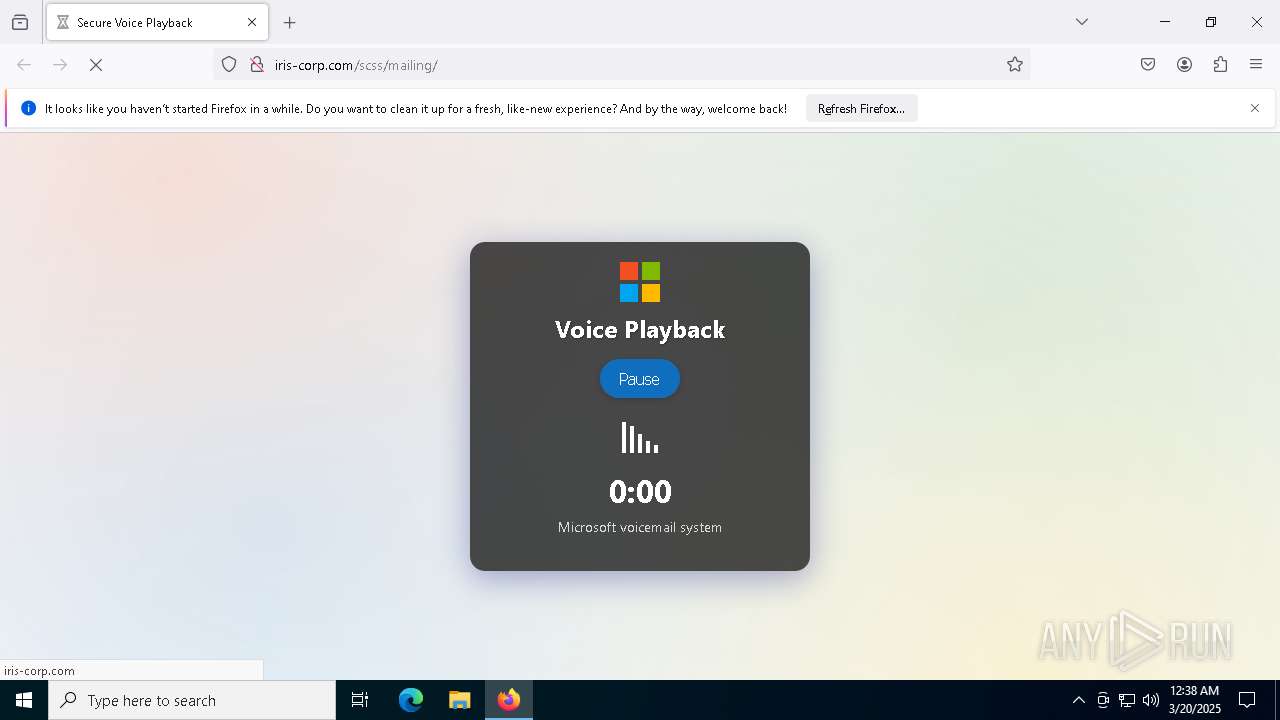1280x720 pixels.
Task: Show hidden system tray icons
Action: coord(1078,700)
